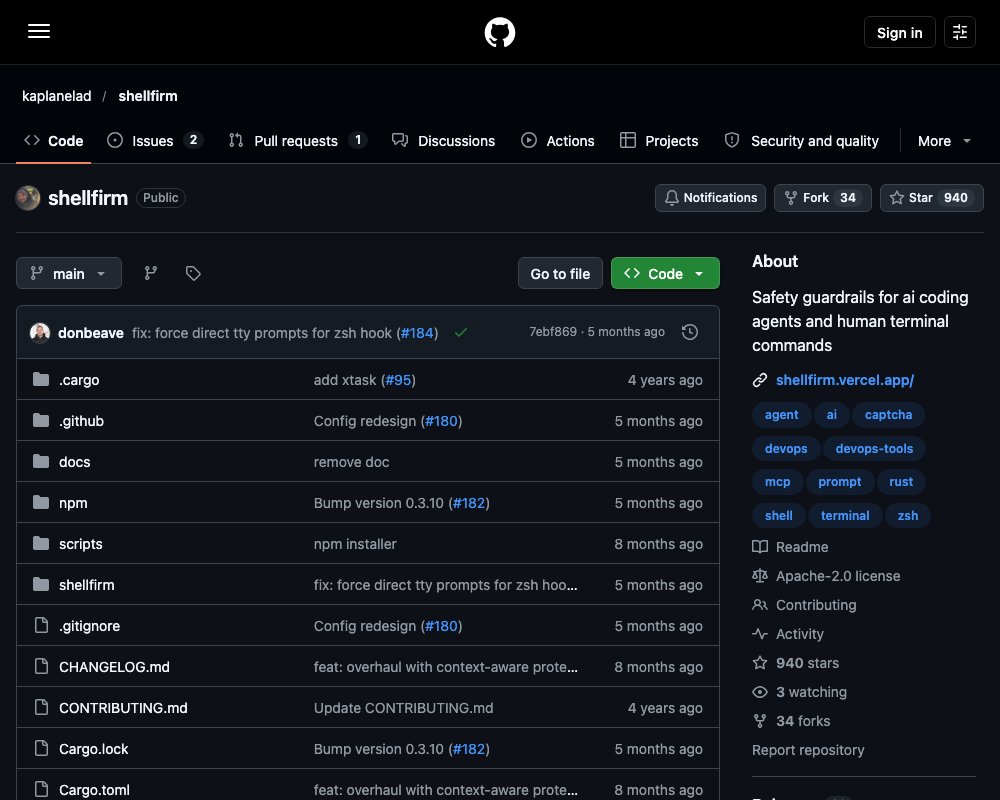Click the link icon beside shellfirm.vercel.app
The image size is (1000, 800).
(760, 380)
